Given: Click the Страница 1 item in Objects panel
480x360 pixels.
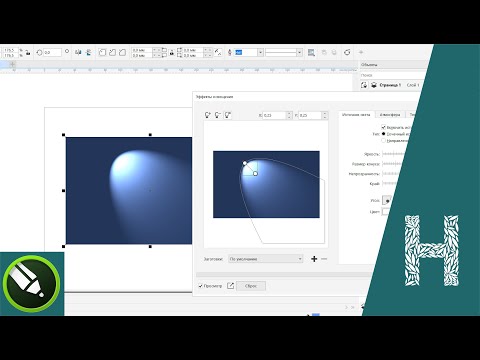Looking at the screenshot, I should pyautogui.click(x=390, y=85).
